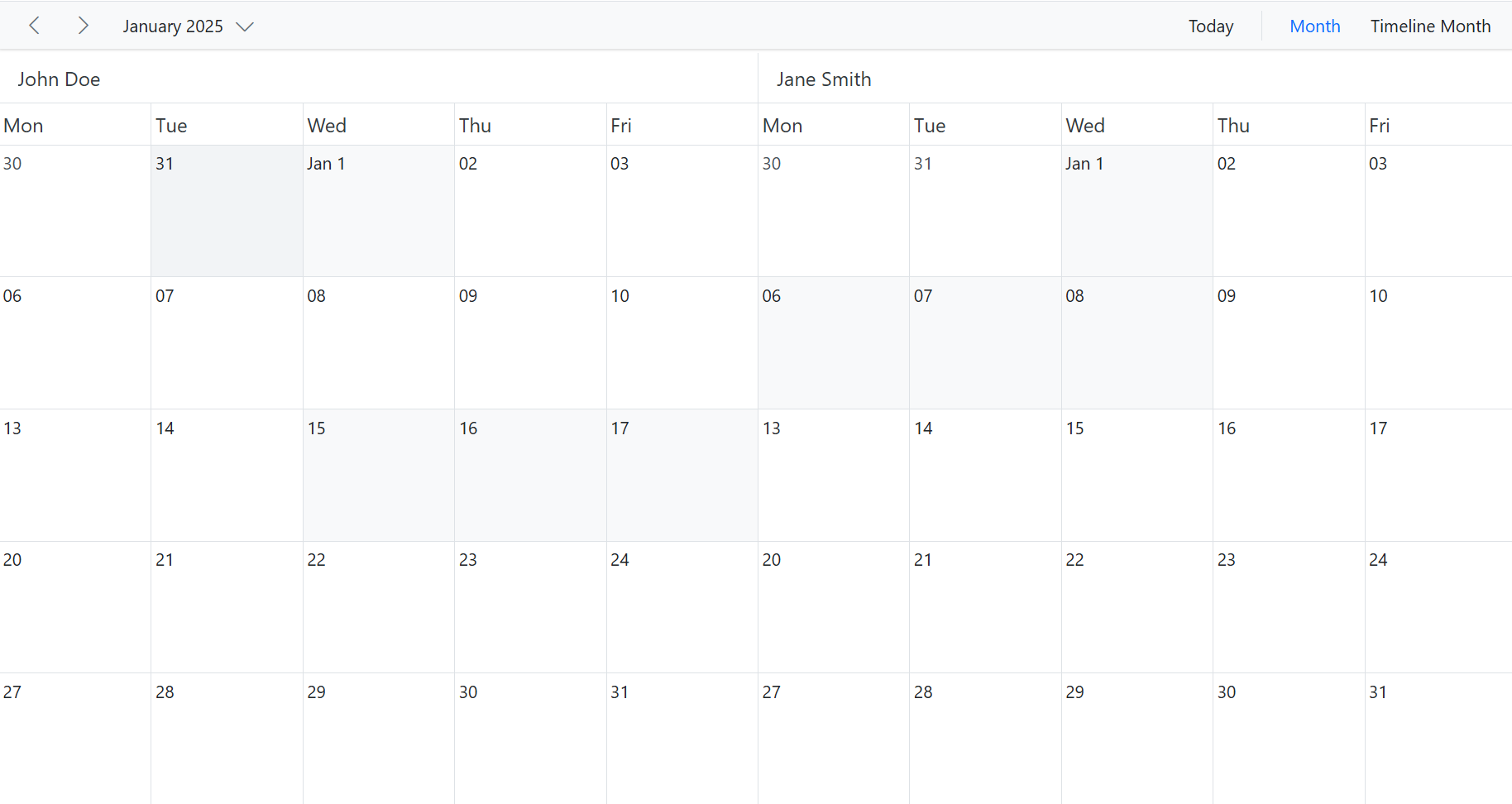Switch to Timeline Month view
This screenshot has width=1512, height=804.
pos(1430,26)
